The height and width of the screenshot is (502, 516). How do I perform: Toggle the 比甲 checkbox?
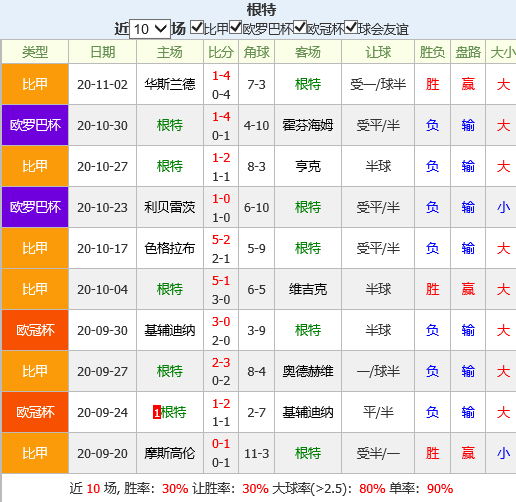[x=197, y=27]
